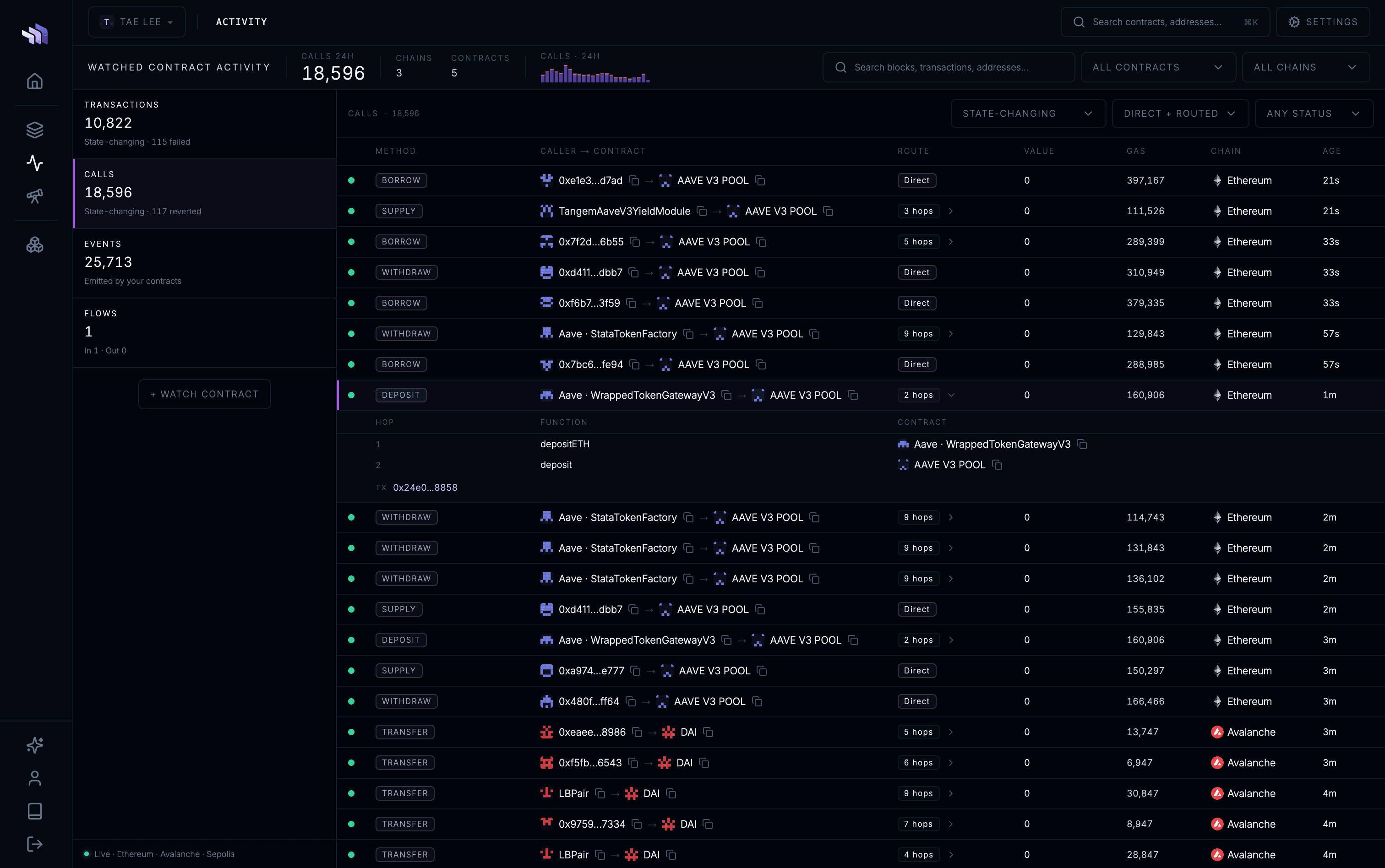Screen dimensions: 1385x868
Task: Click the depositETH function in hop 1
Action: tap(564, 445)
